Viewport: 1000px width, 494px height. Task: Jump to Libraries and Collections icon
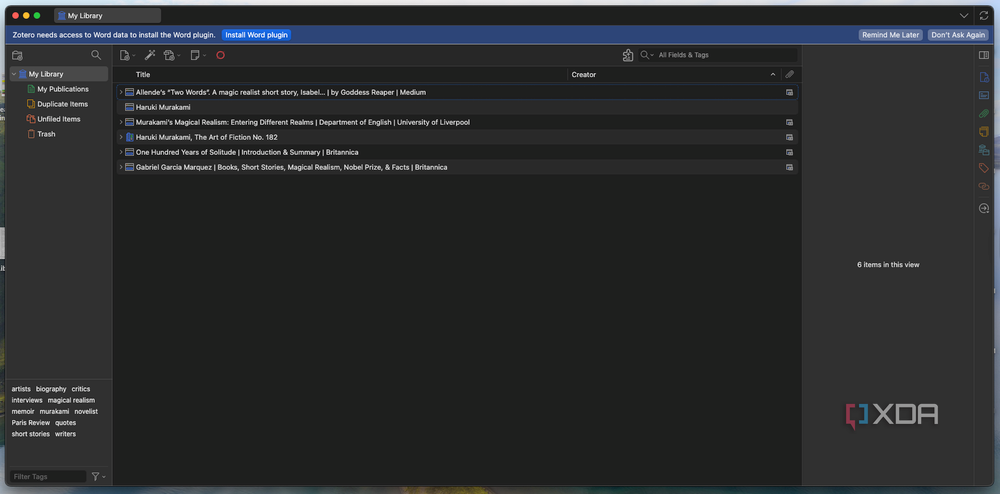point(983,150)
